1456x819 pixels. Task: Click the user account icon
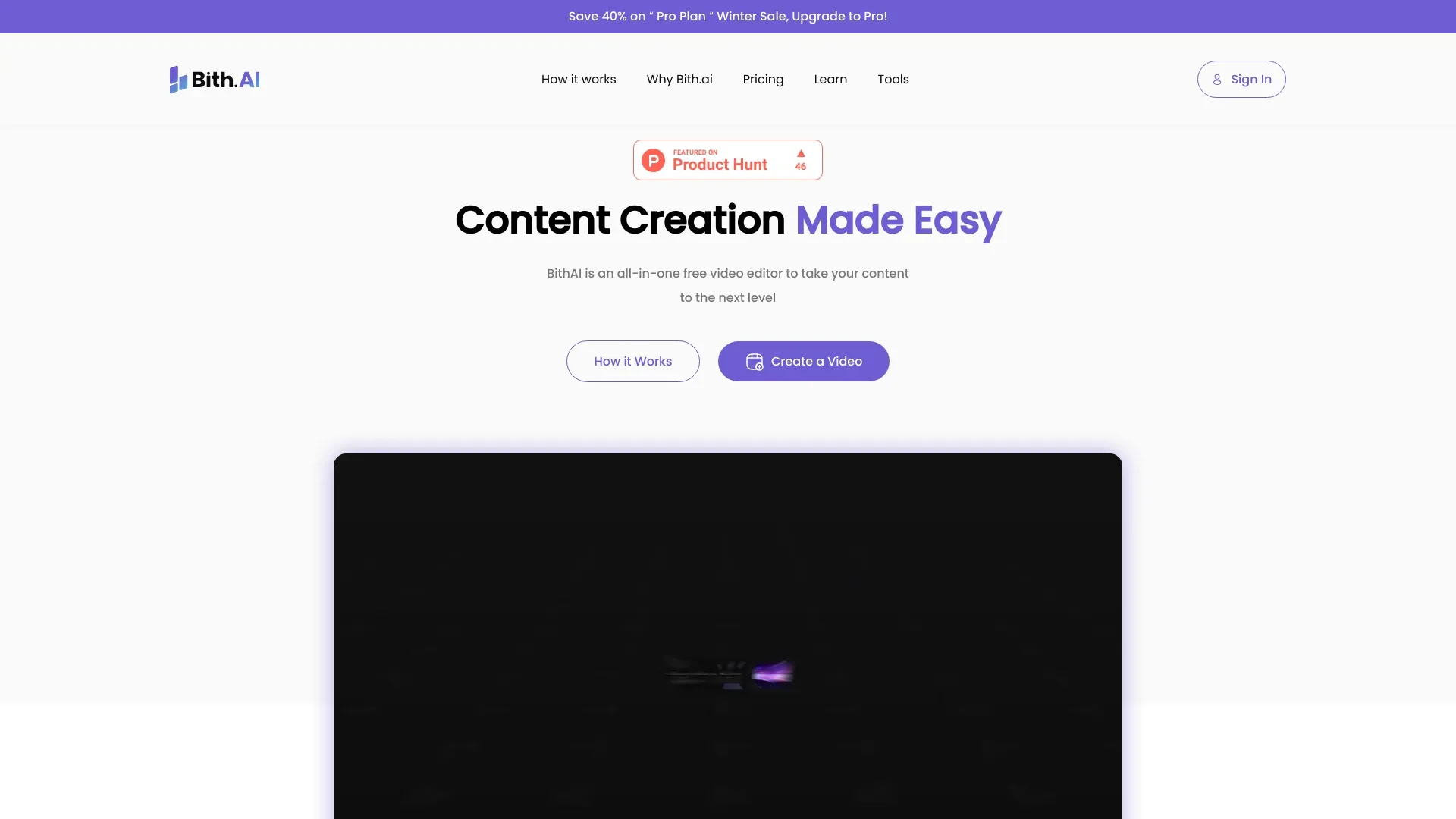tap(1217, 79)
